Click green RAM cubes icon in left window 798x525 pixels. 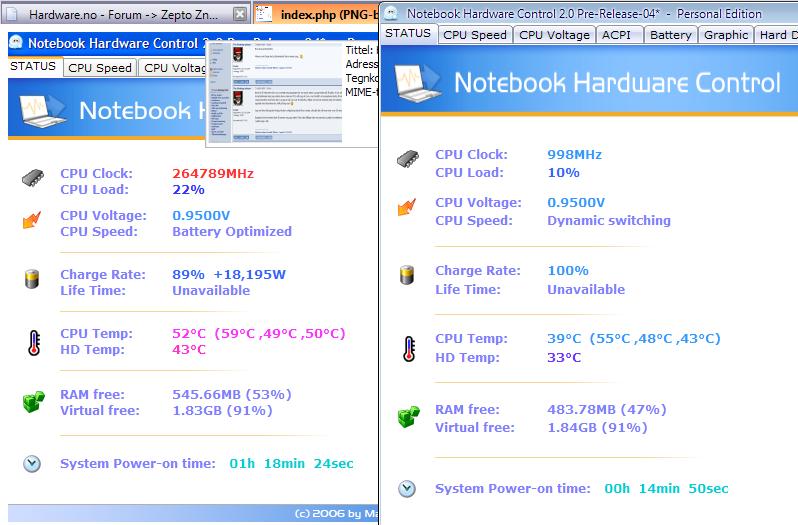[34, 401]
